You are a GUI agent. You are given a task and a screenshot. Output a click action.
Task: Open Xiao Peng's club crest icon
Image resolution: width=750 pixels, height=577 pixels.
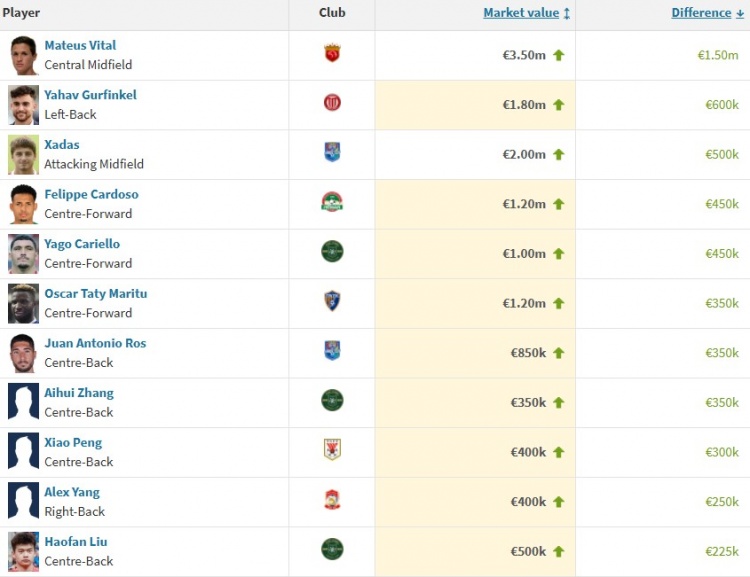[x=332, y=450]
